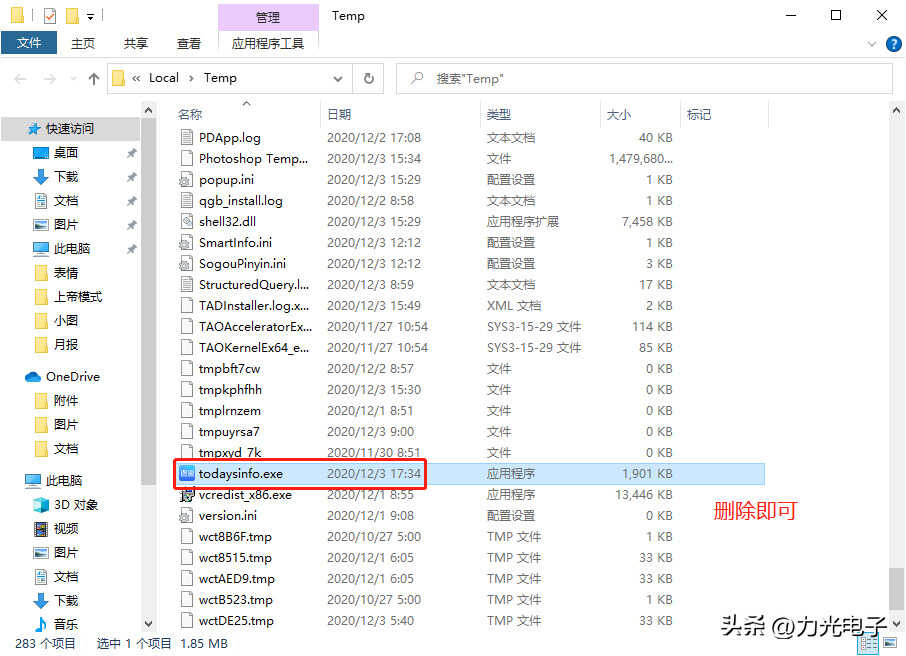Click the search Temp input box
The image size is (906, 656).
(x=644, y=78)
